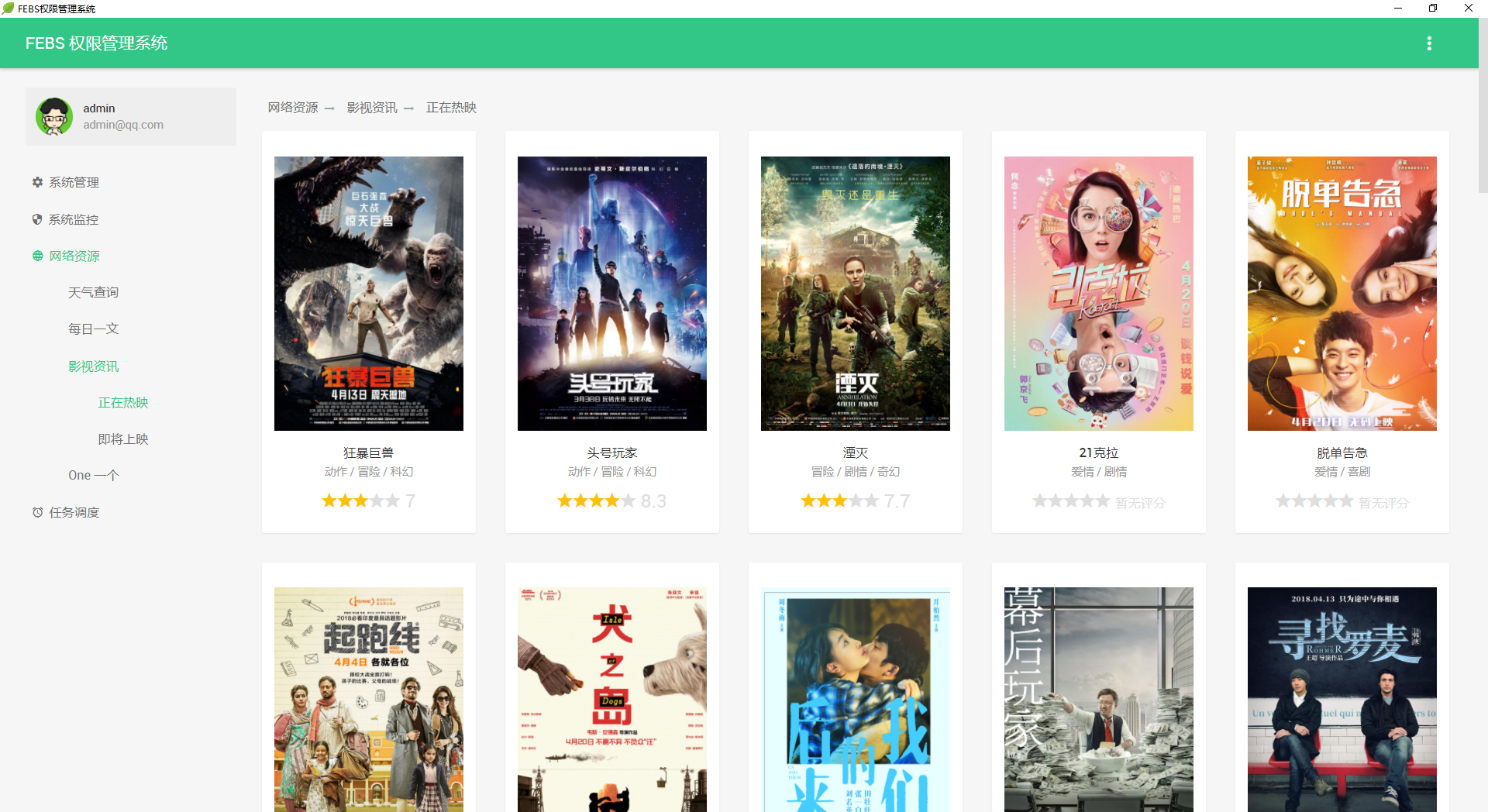Click the admin@qq.com email text
This screenshot has width=1488, height=812.
point(123,125)
